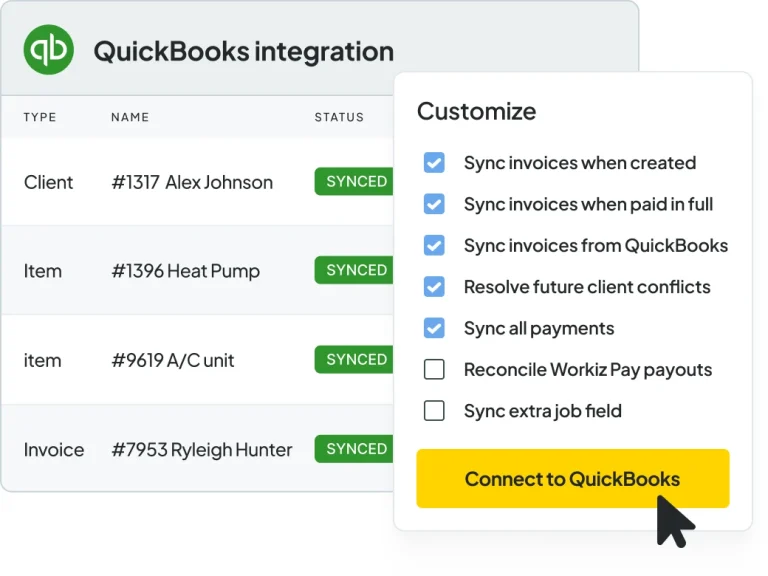Click the QuickBooks logo icon
768x576 pixels.
click(48, 49)
